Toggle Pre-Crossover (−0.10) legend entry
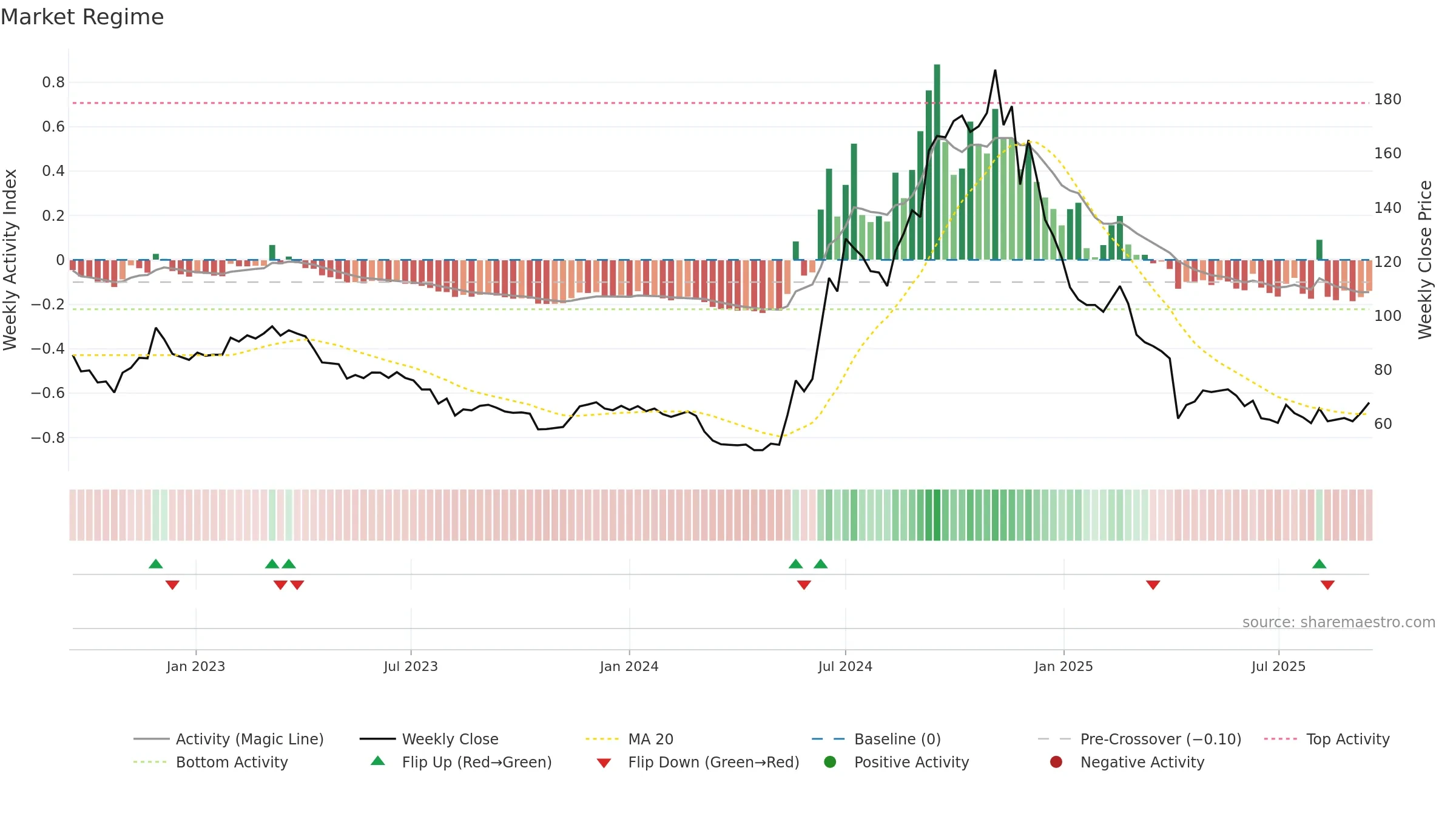Viewport: 1456px width, 819px height. pos(1140,739)
